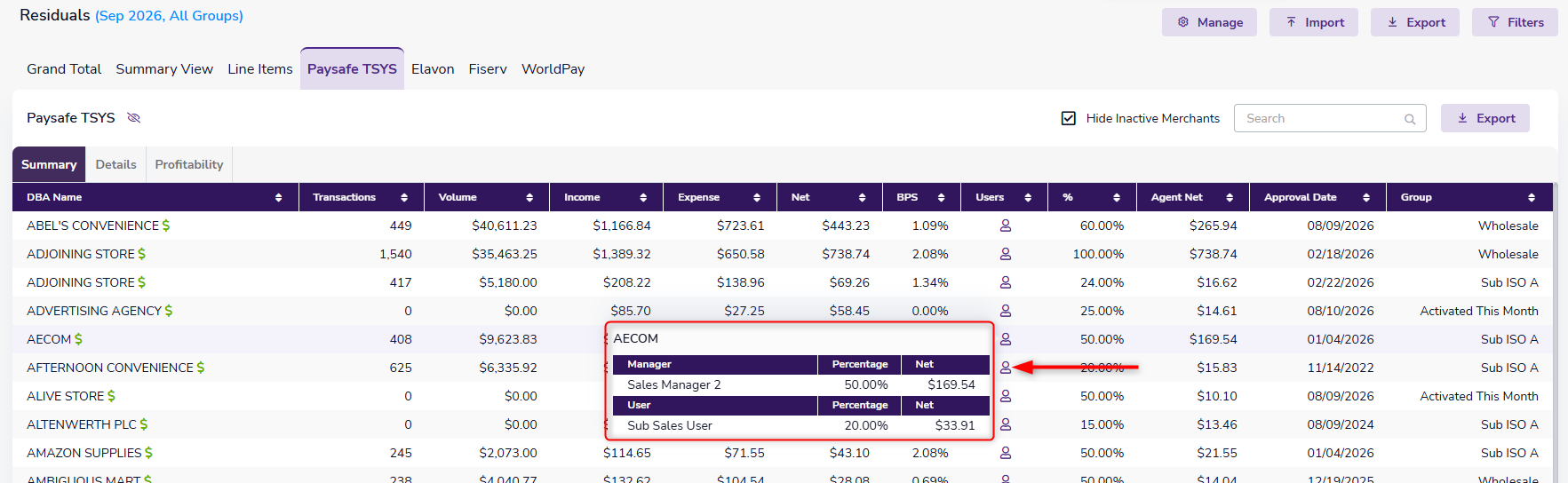This screenshot has height=483, width=1568.
Task: Select the Profitability sub-tab
Action: (189, 164)
